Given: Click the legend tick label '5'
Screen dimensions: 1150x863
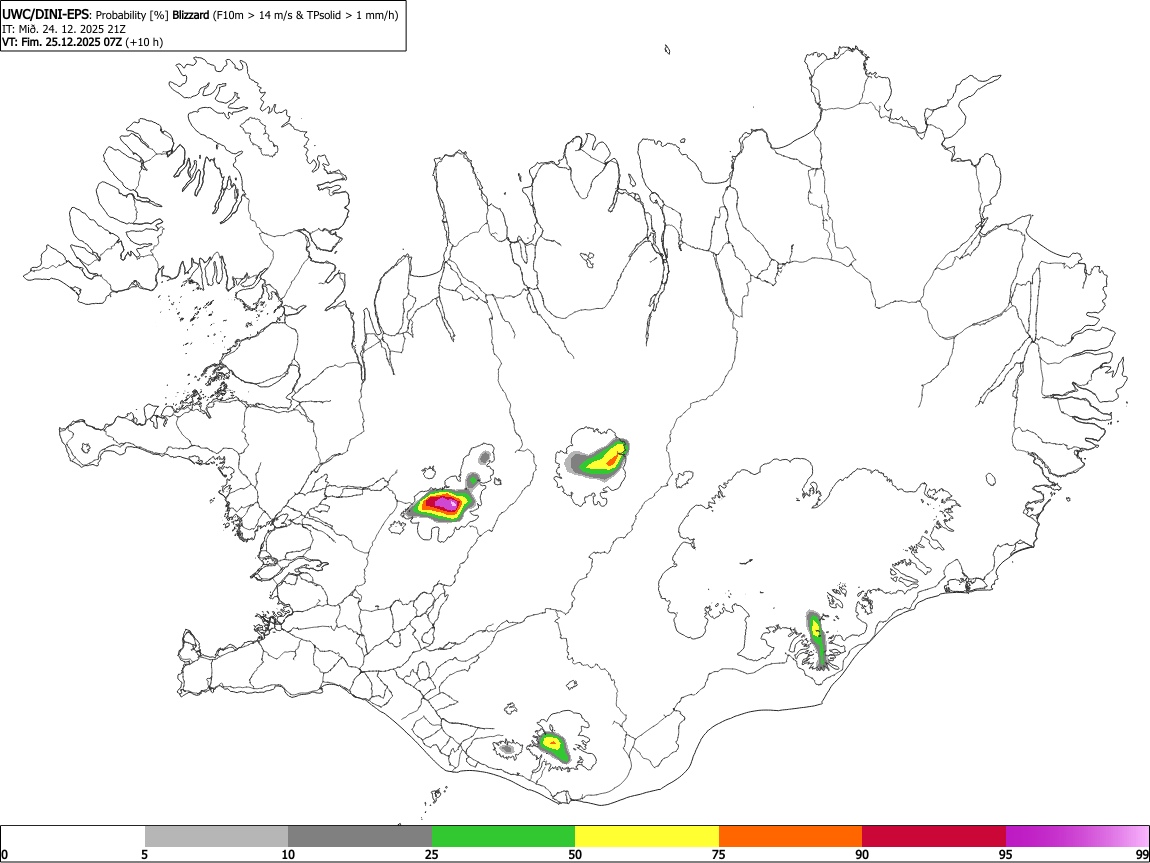Looking at the screenshot, I should click(144, 854).
